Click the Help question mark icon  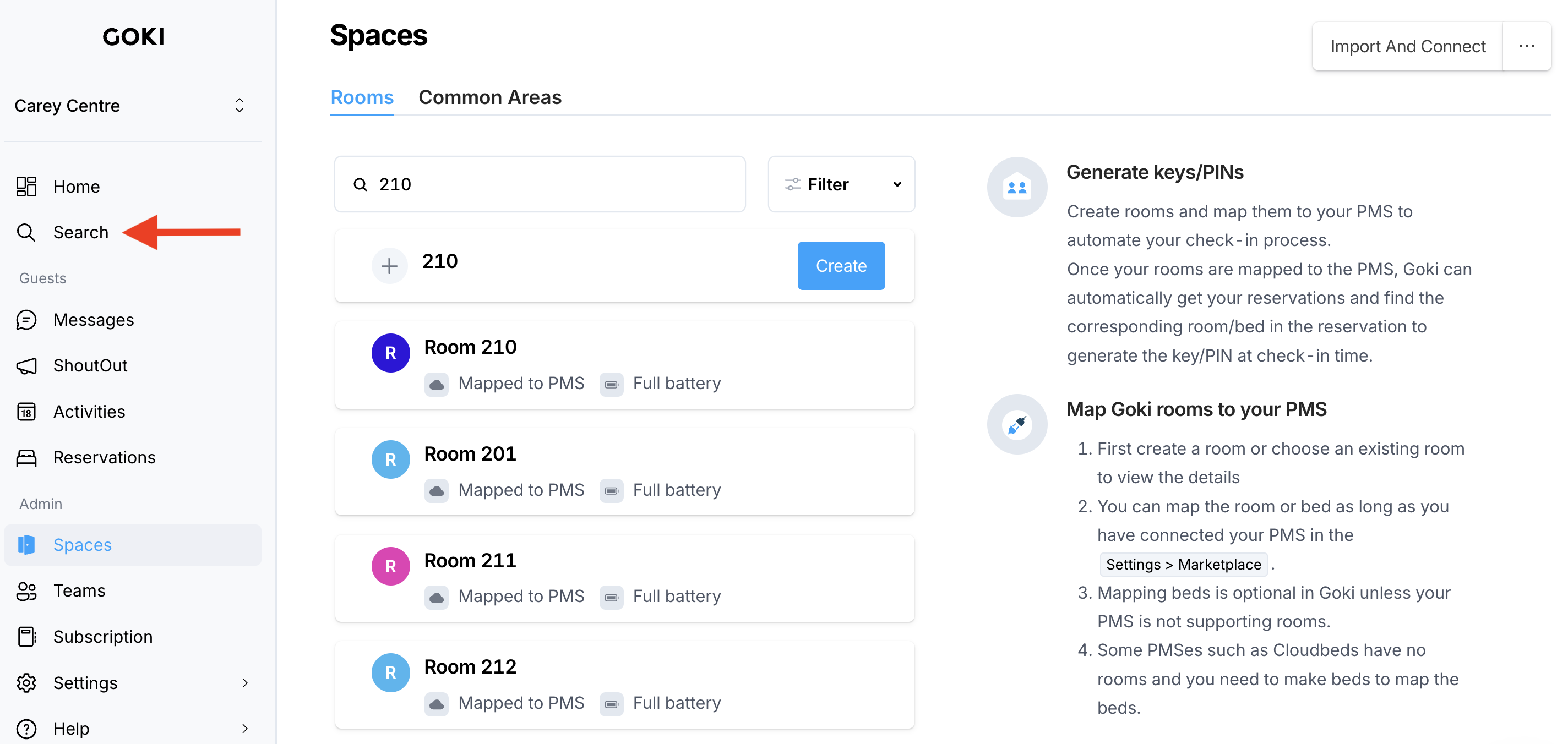click(26, 728)
